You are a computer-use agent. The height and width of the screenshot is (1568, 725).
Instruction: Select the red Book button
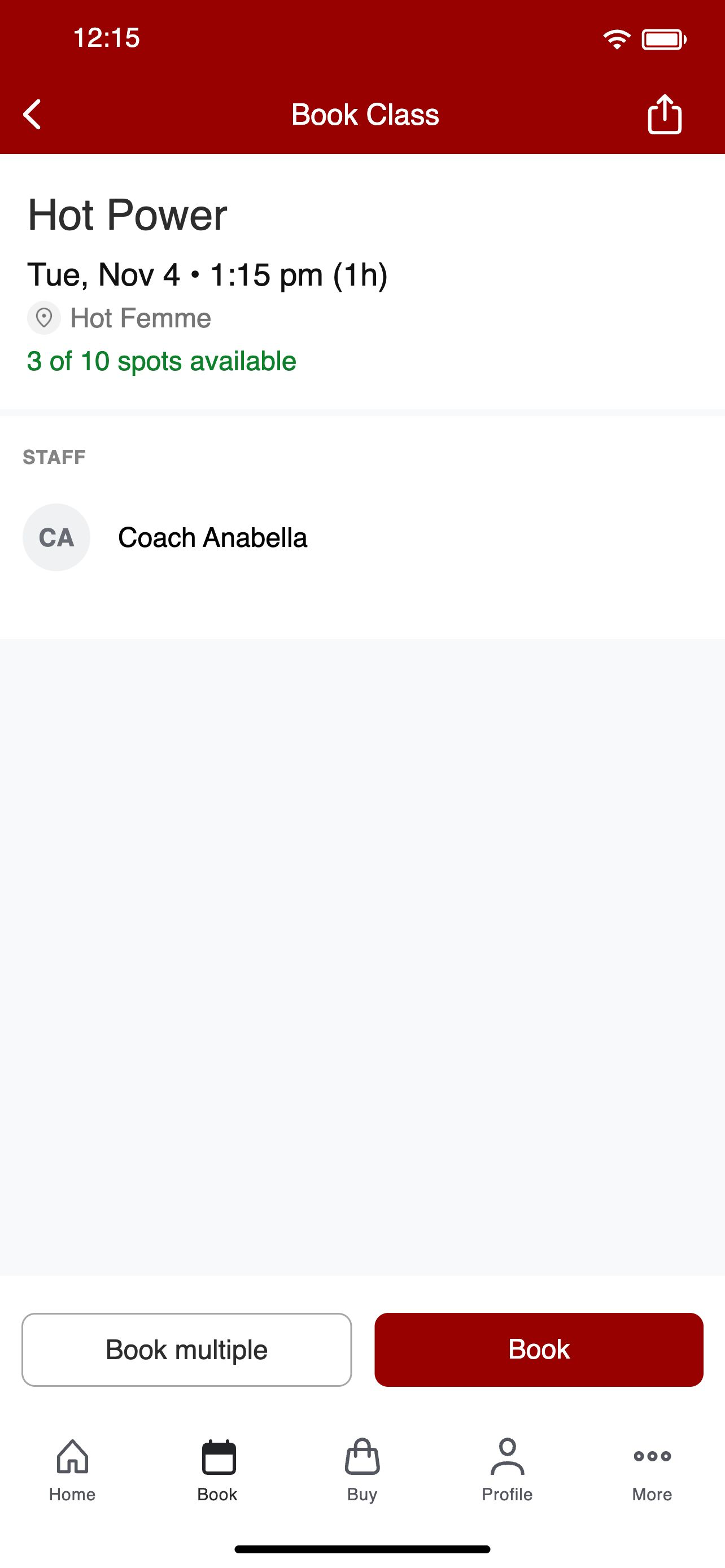click(x=539, y=1350)
